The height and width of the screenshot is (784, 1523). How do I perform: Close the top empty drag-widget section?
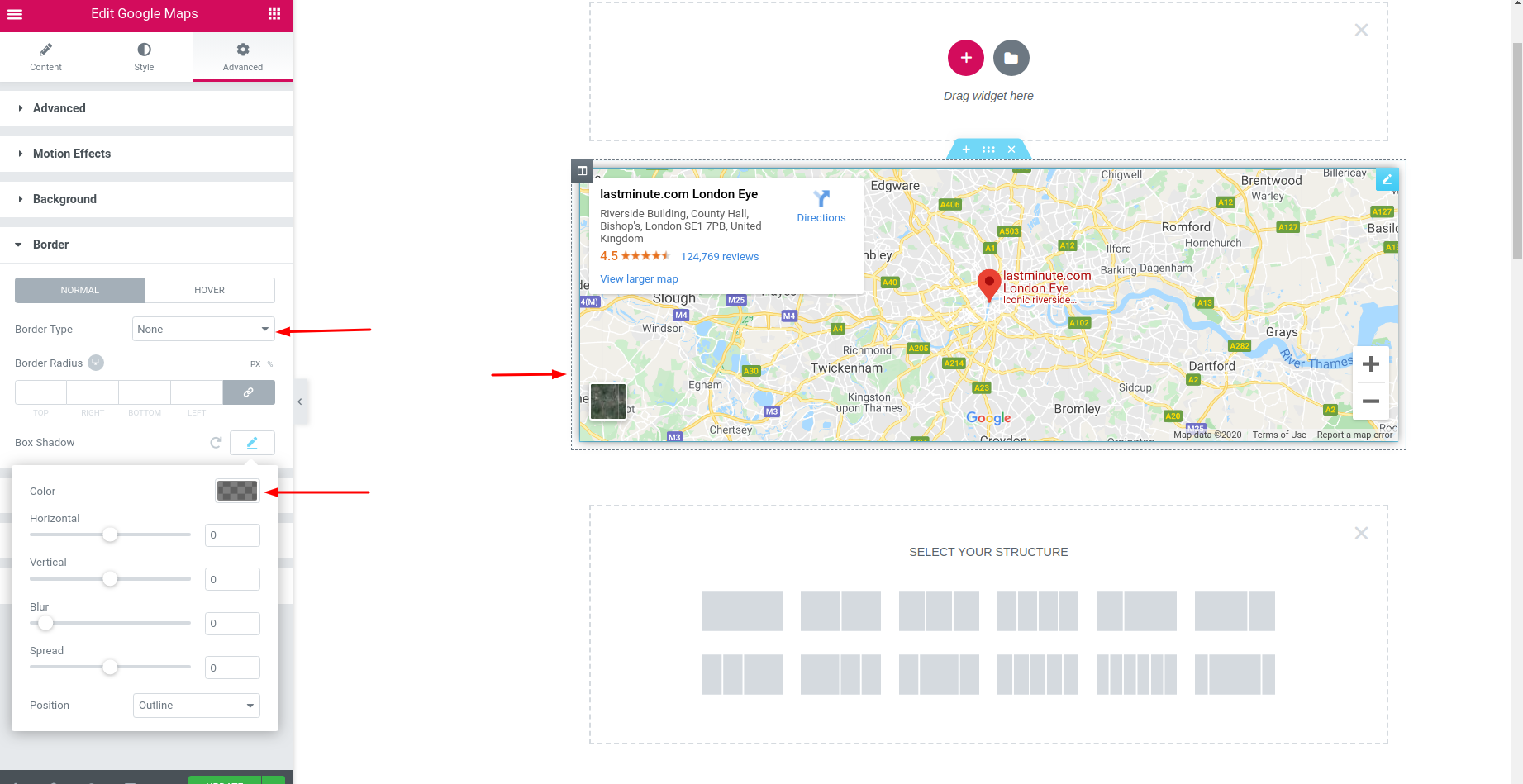(x=1361, y=31)
